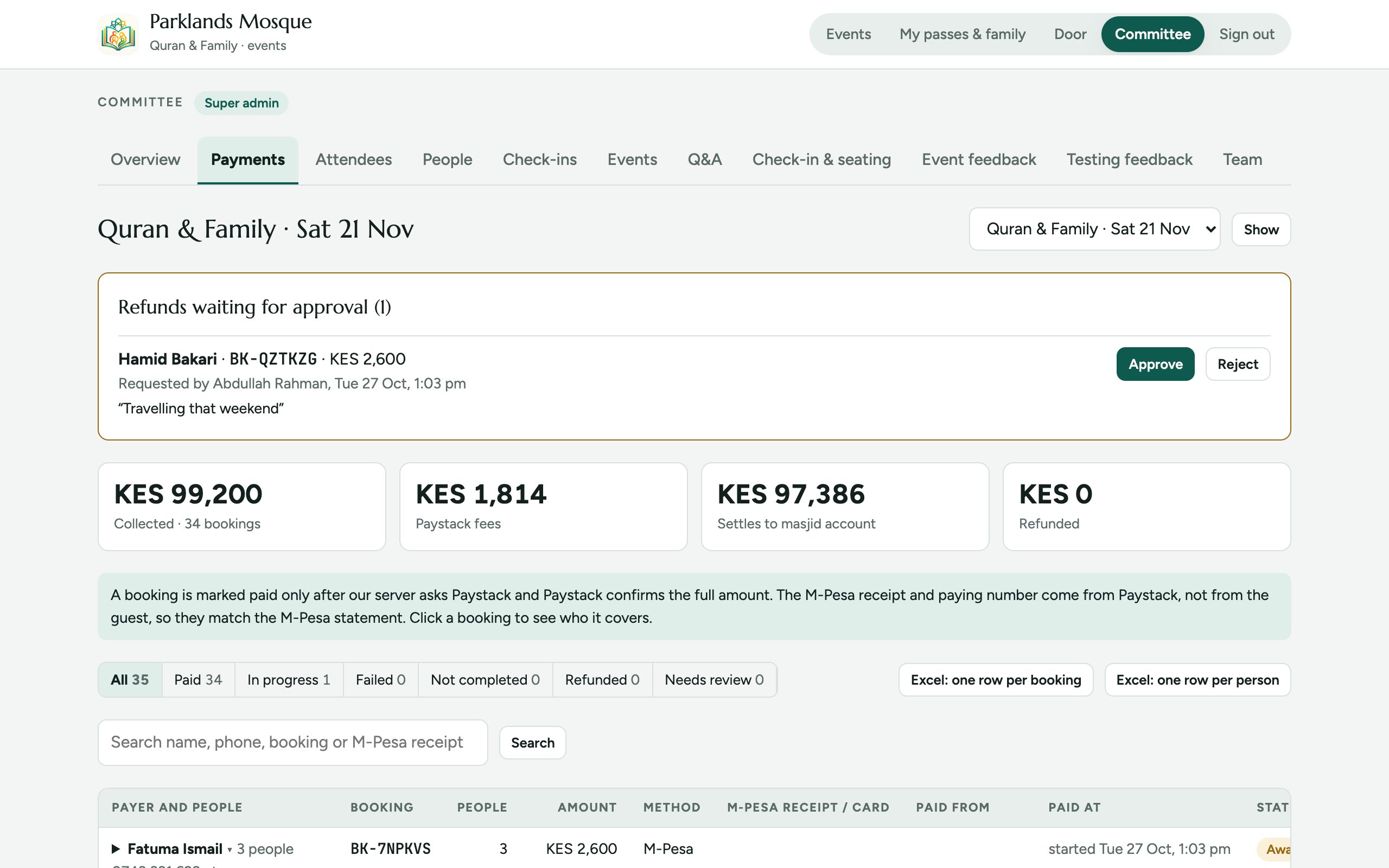Click booking code BK-7NPKVS
Image resolution: width=1389 pixels, height=868 pixels.
point(390,848)
